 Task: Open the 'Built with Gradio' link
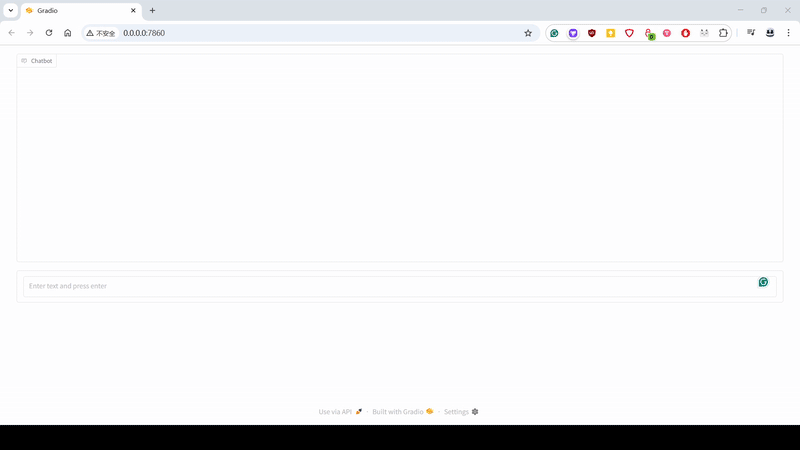[403, 412]
